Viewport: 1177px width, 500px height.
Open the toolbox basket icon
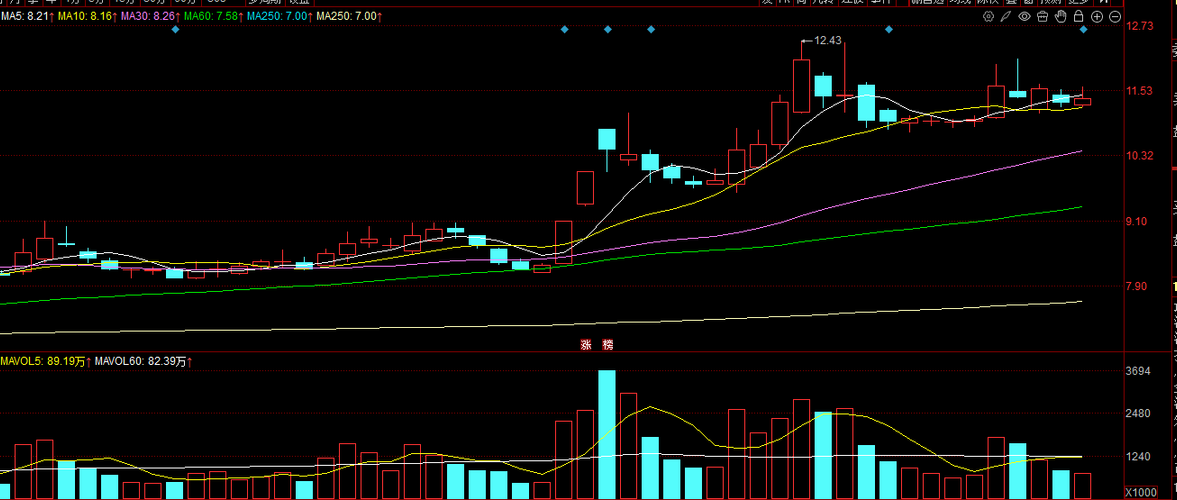[x=1043, y=17]
